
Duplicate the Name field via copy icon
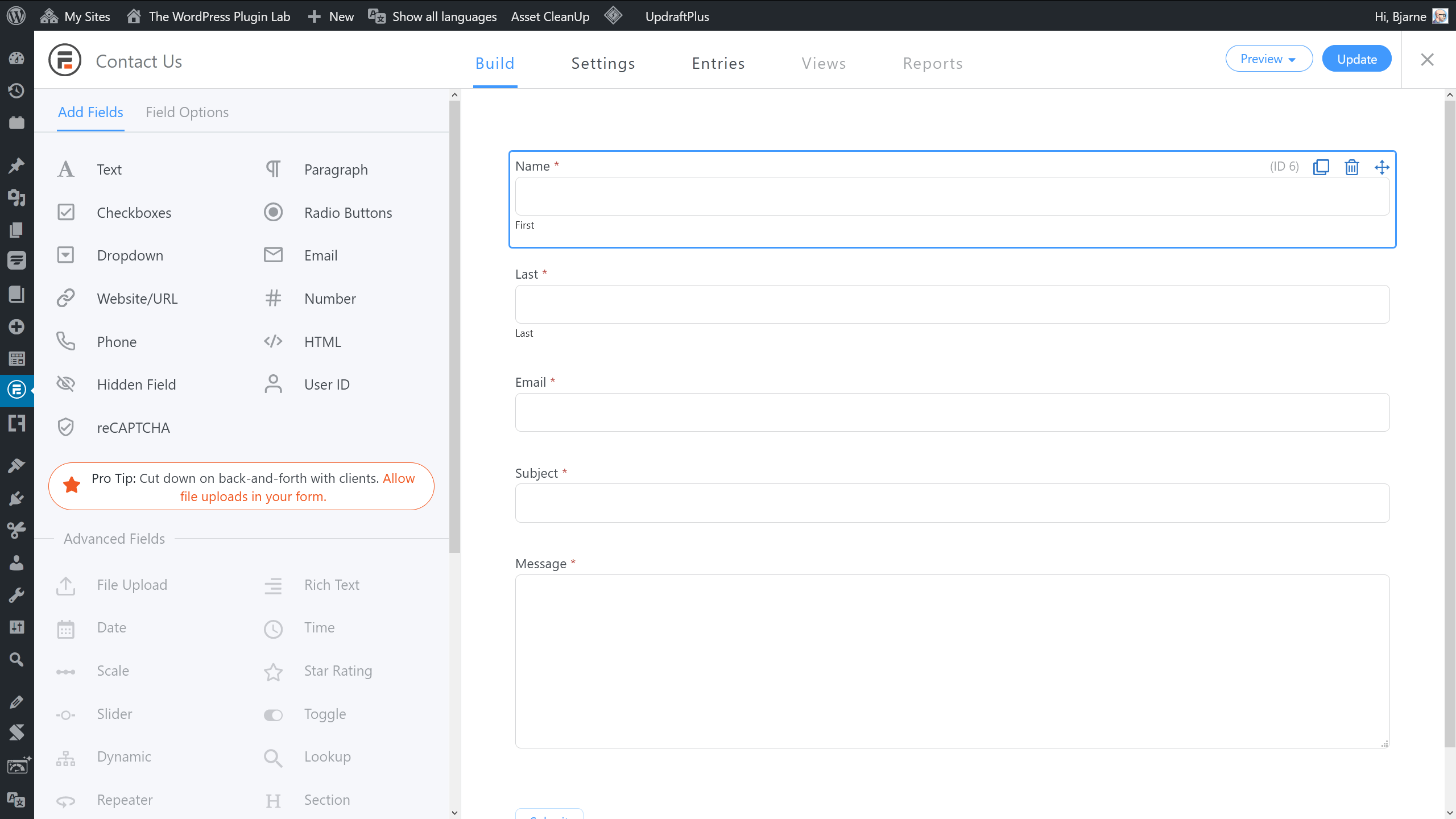coord(1321,167)
